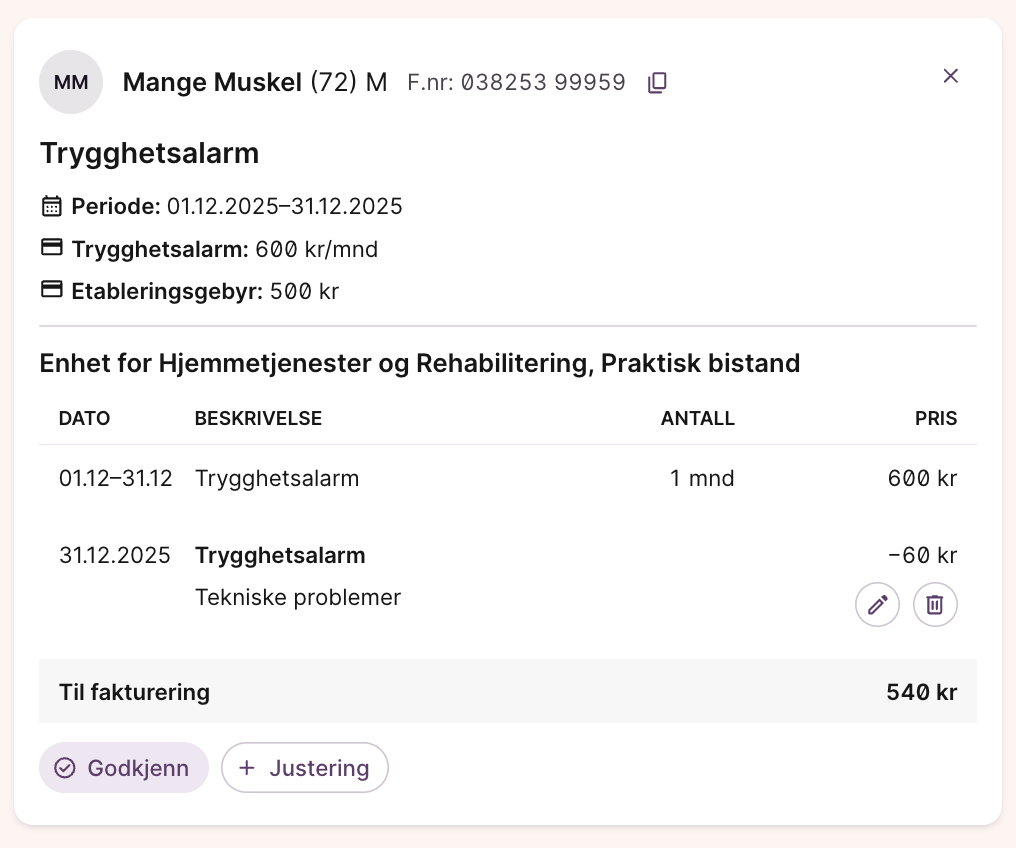Edit the Tekniske problemer adjustment
The width and height of the screenshot is (1016, 848).
877,605
